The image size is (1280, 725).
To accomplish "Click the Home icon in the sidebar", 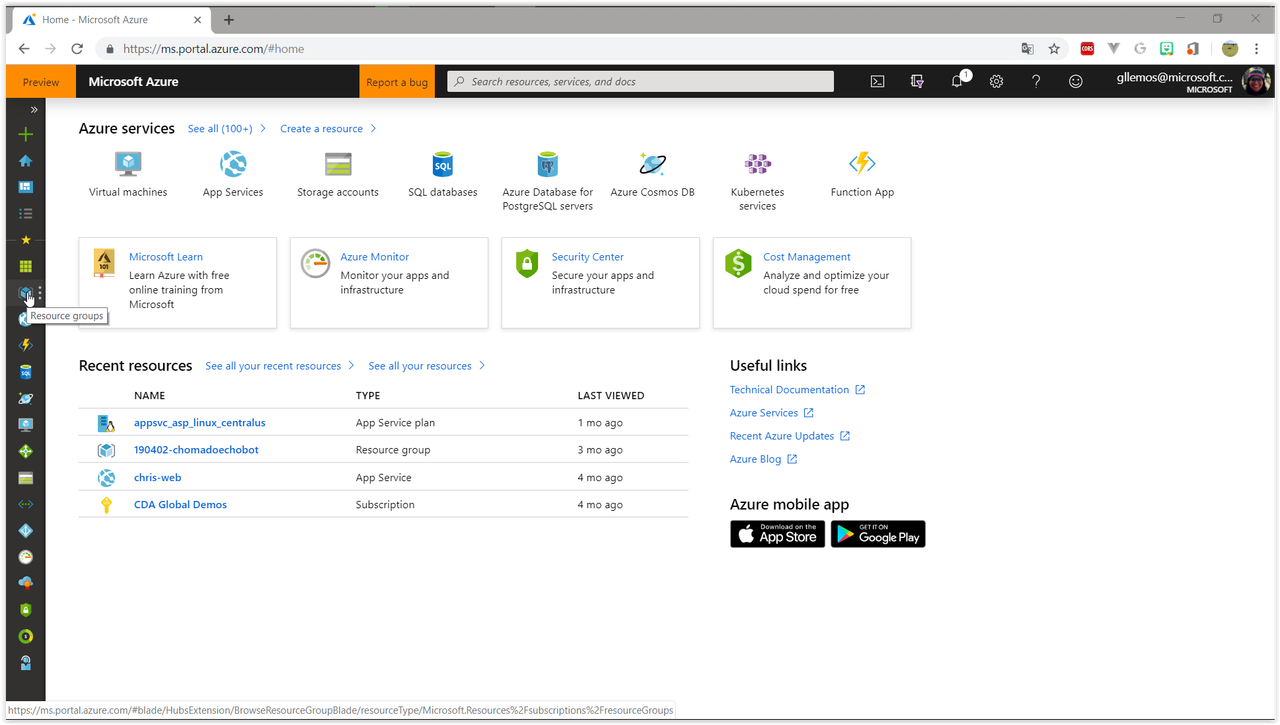I will tap(26, 160).
